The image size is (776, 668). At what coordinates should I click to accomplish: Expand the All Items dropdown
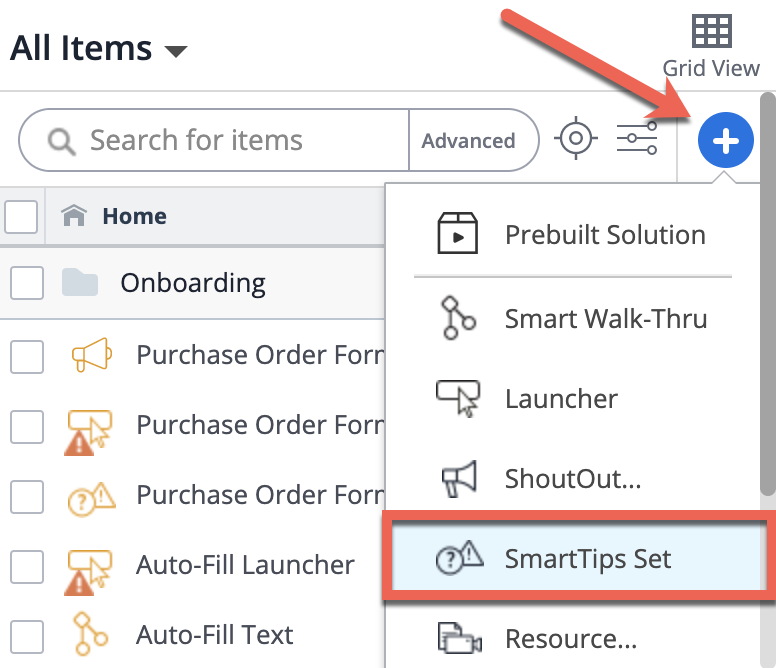(x=176, y=50)
